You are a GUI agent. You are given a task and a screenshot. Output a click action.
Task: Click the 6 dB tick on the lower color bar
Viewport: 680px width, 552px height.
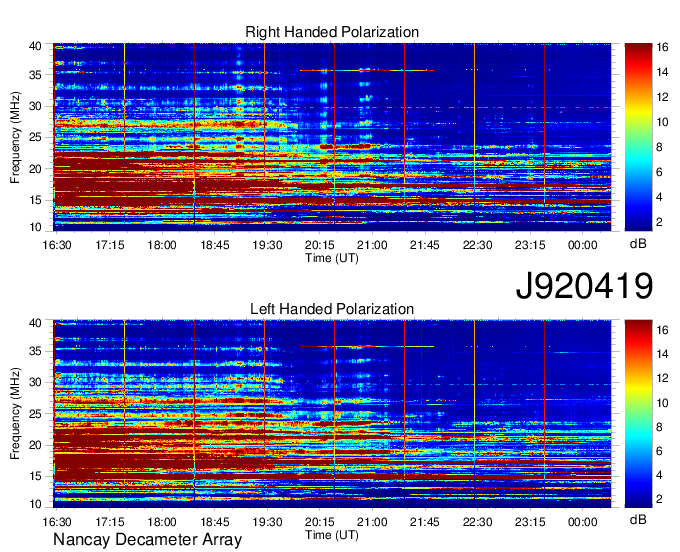coord(659,451)
